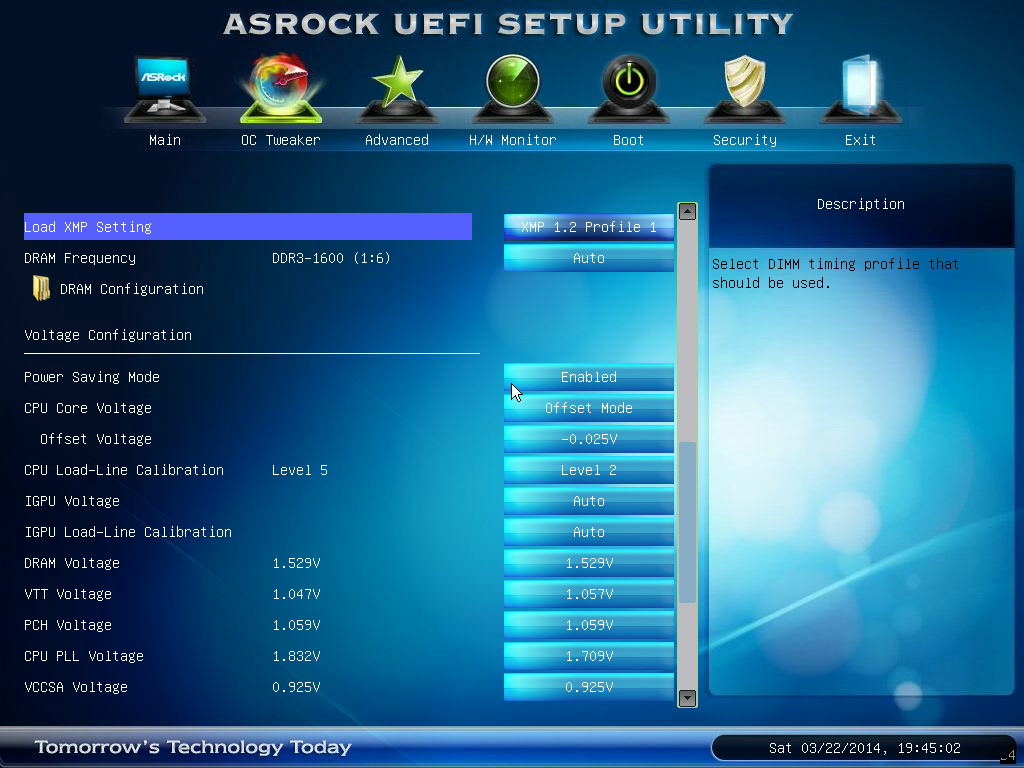The height and width of the screenshot is (768, 1024).
Task: Select the Offset Voltage label
Action: 95,439
